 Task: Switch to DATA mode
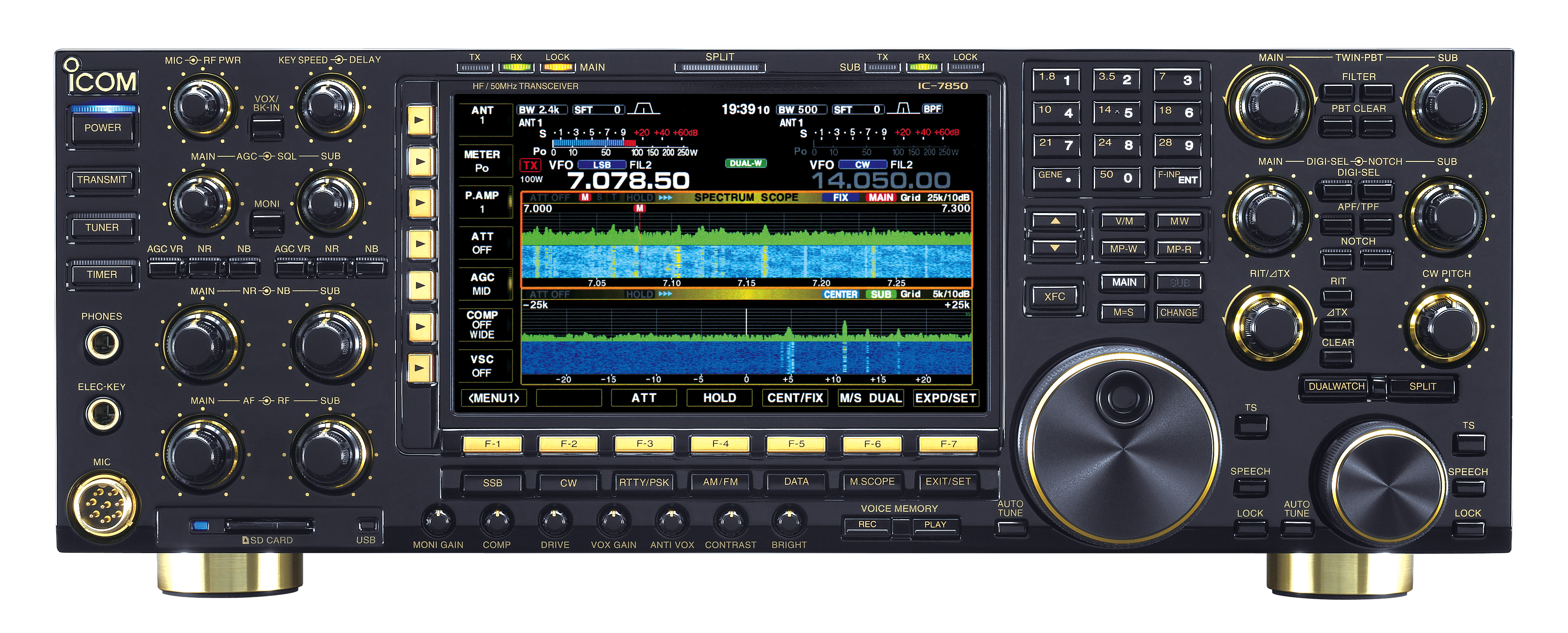click(796, 483)
